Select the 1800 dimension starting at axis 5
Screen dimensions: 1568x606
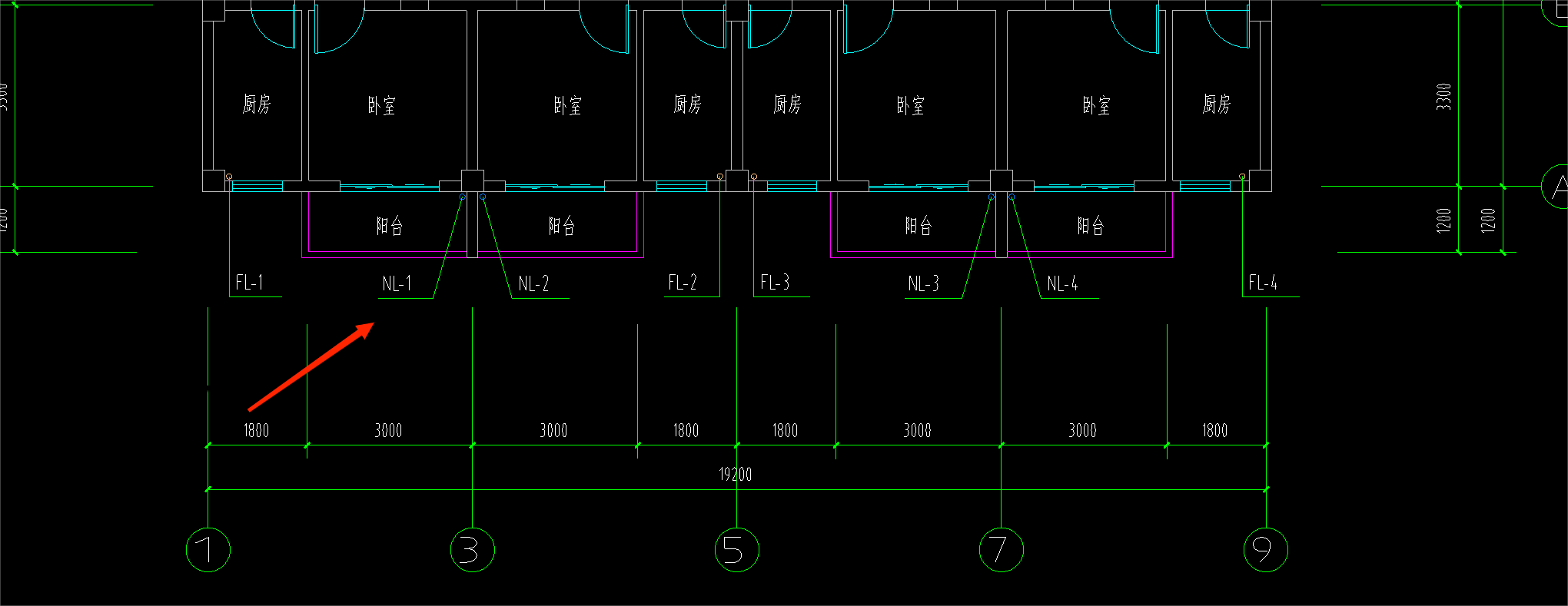pos(785,430)
